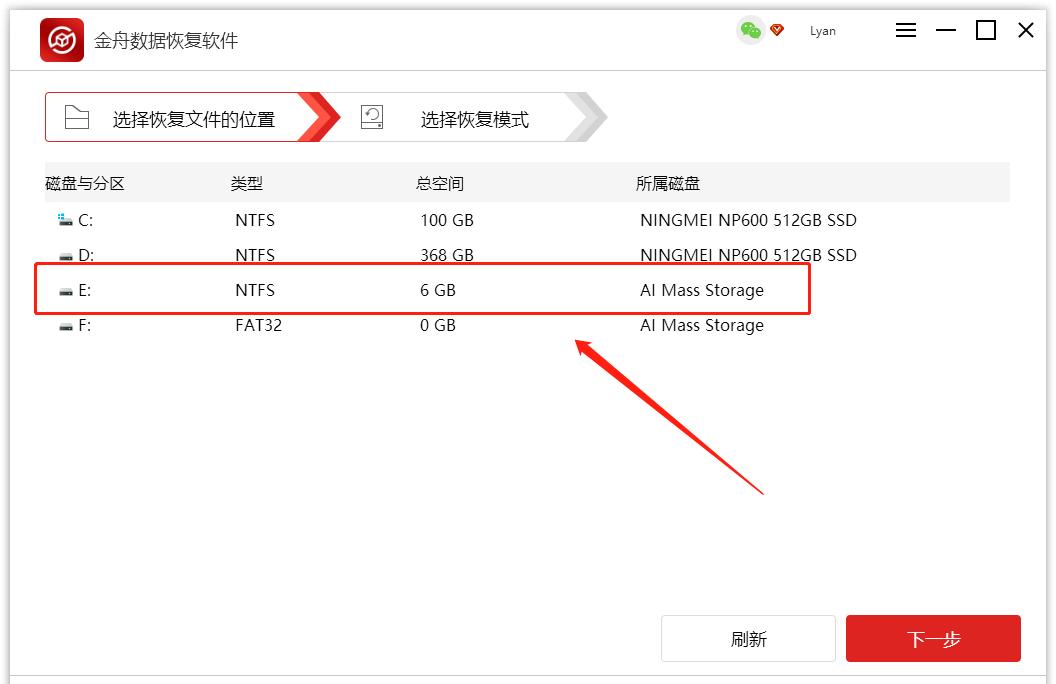Click the red 下一步 next button
Screen dimensions: 1056x684
coord(933,638)
